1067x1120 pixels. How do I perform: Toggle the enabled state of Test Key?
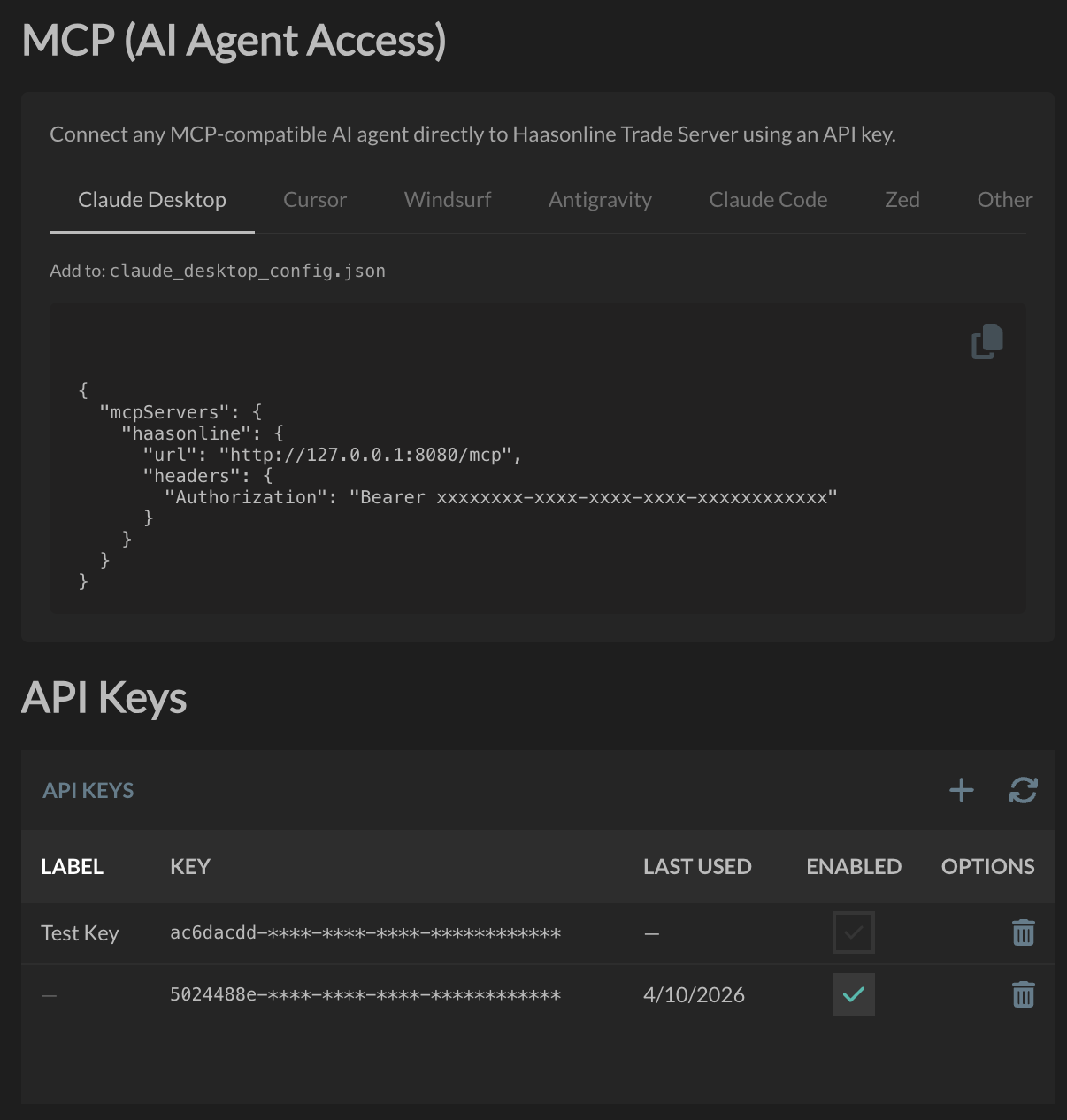[x=853, y=932]
